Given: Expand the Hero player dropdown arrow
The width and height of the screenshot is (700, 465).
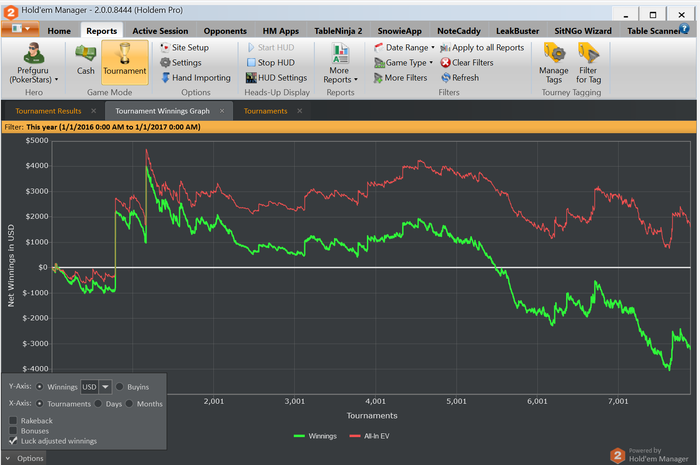Looking at the screenshot, I should click(x=56, y=80).
